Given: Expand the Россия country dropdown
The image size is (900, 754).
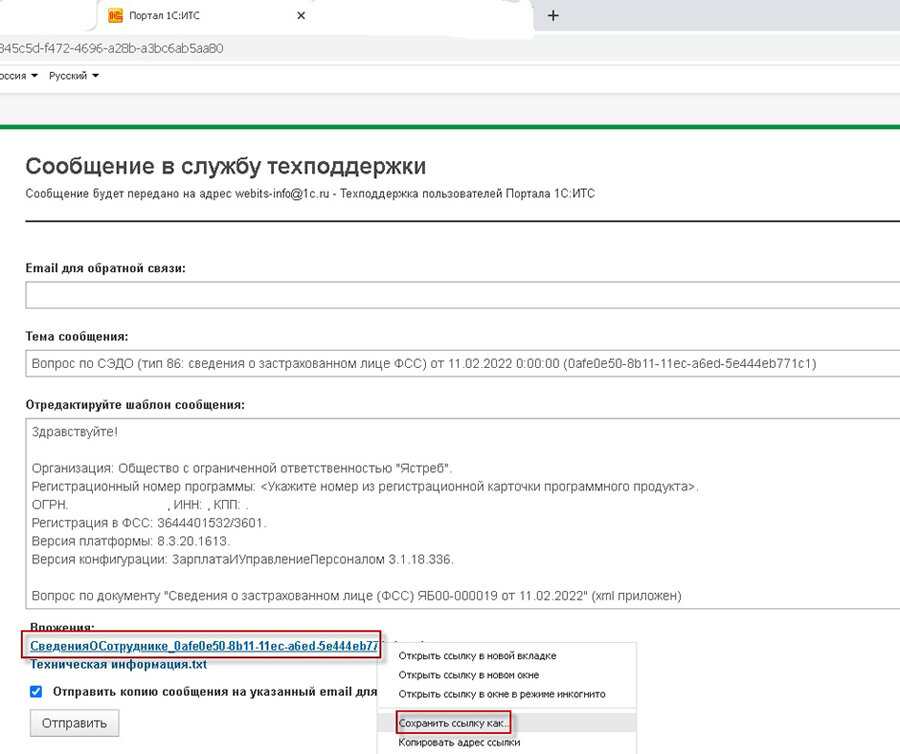Looking at the screenshot, I should coord(18,76).
